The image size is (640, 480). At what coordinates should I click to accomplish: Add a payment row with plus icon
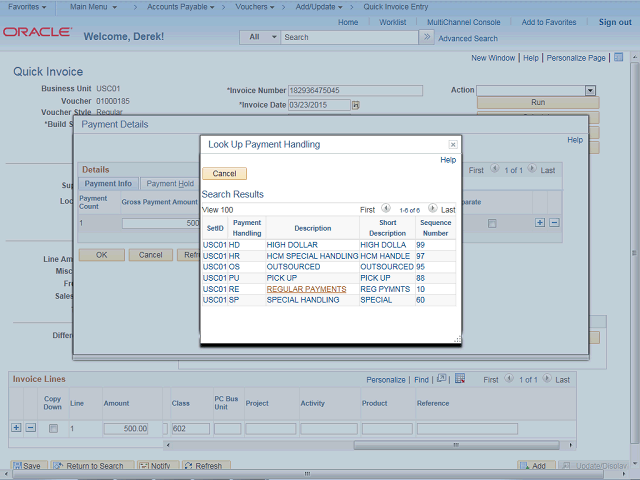pos(540,223)
